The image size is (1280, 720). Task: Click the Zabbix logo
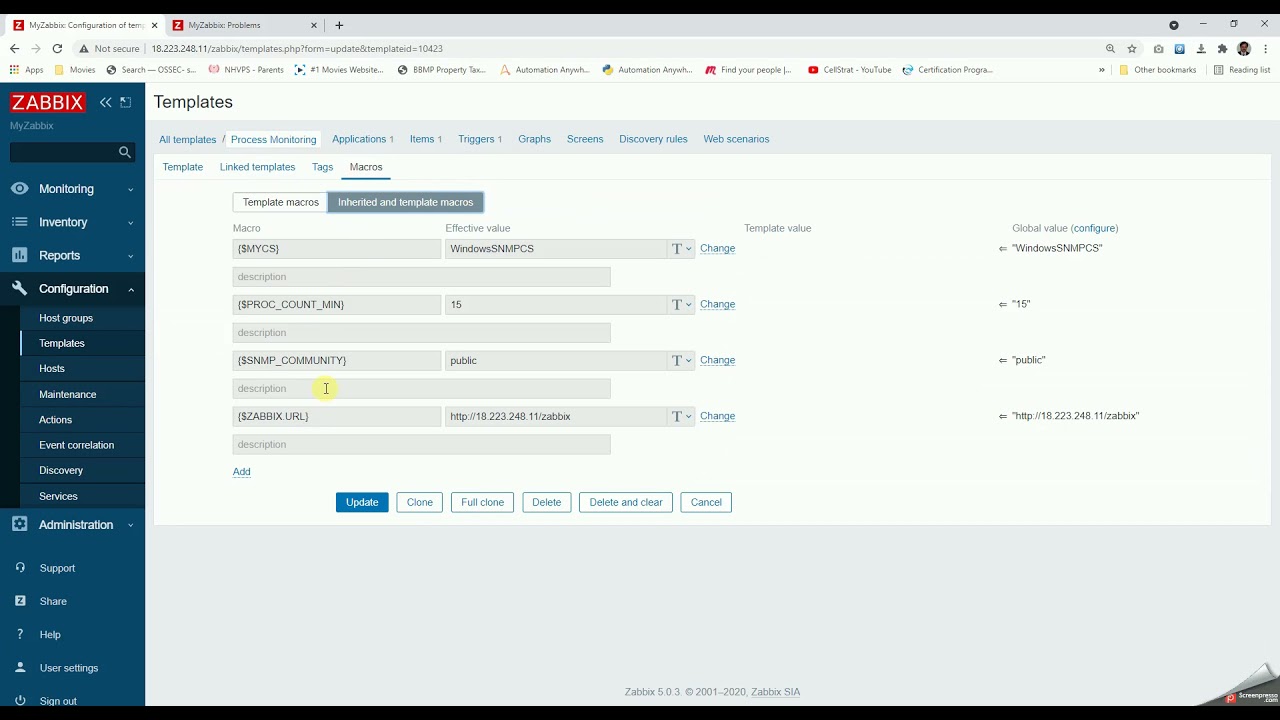click(x=47, y=102)
